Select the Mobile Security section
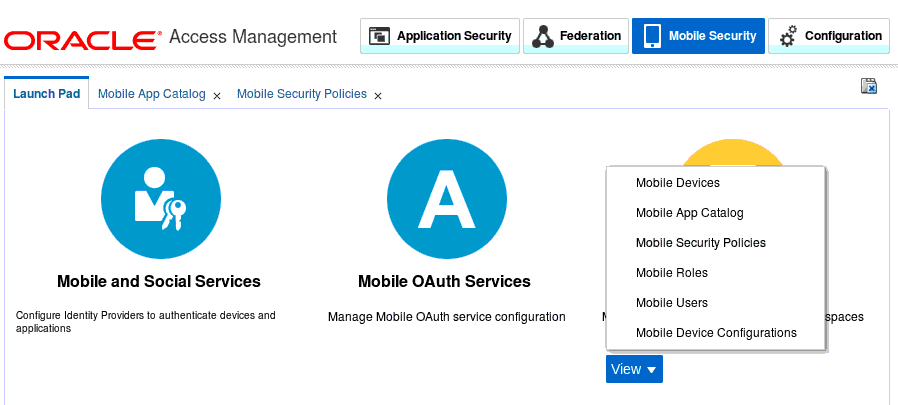The width and height of the screenshot is (898, 405). coord(698,36)
